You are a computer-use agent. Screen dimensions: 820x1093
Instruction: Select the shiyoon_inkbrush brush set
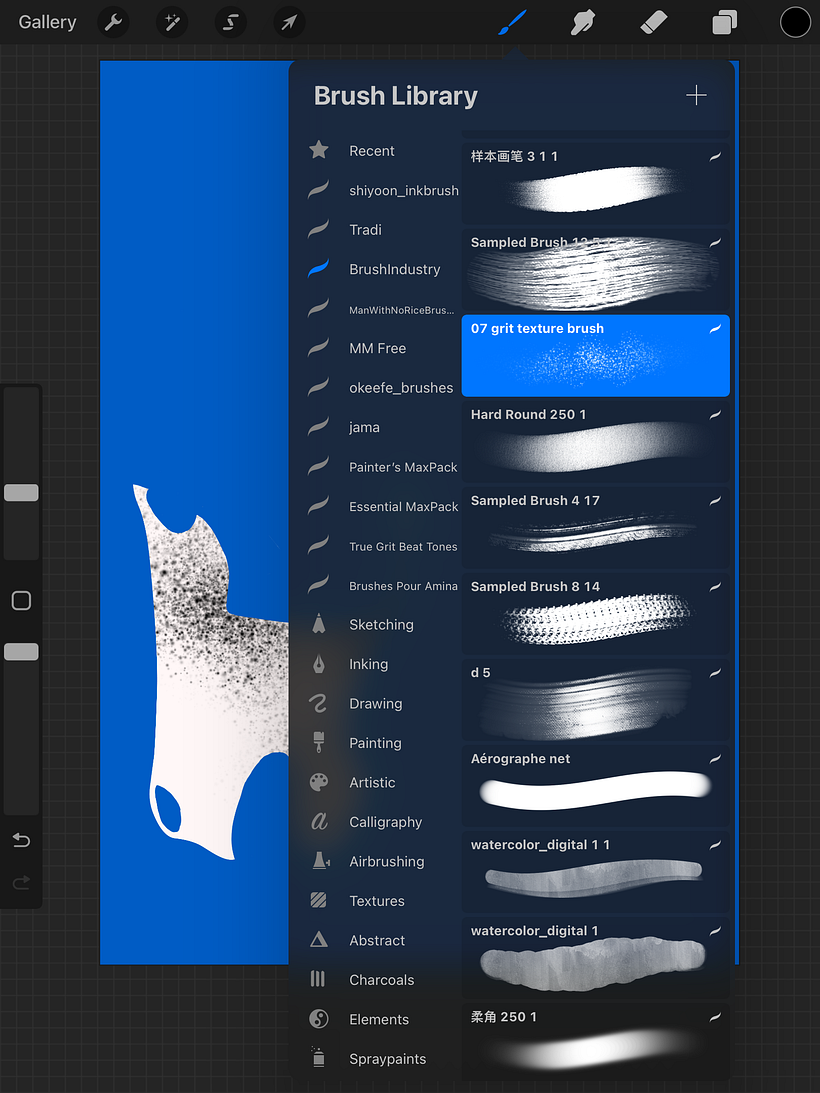click(x=381, y=190)
